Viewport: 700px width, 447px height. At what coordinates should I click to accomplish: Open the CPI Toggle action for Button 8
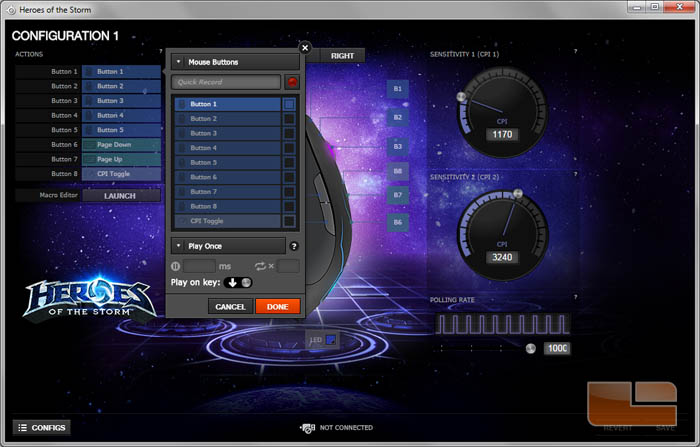pyautogui.click(x=121, y=174)
